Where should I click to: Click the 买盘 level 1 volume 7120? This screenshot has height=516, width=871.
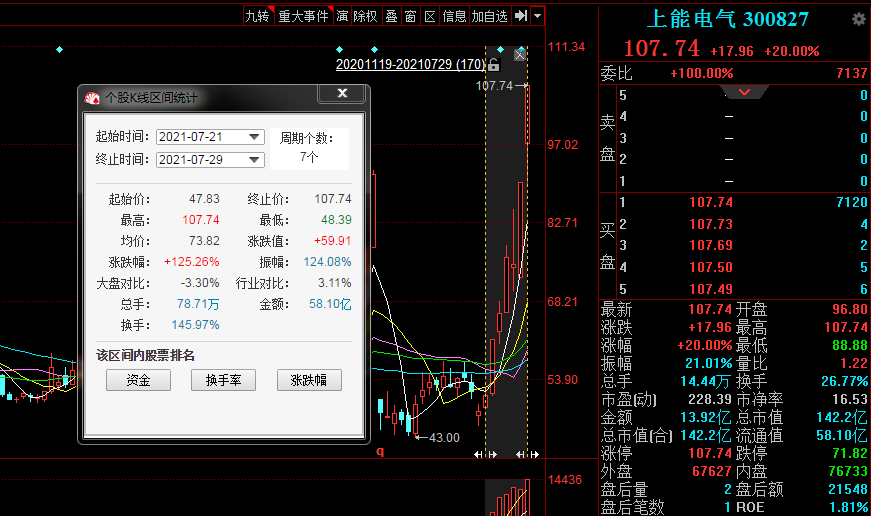(852, 202)
